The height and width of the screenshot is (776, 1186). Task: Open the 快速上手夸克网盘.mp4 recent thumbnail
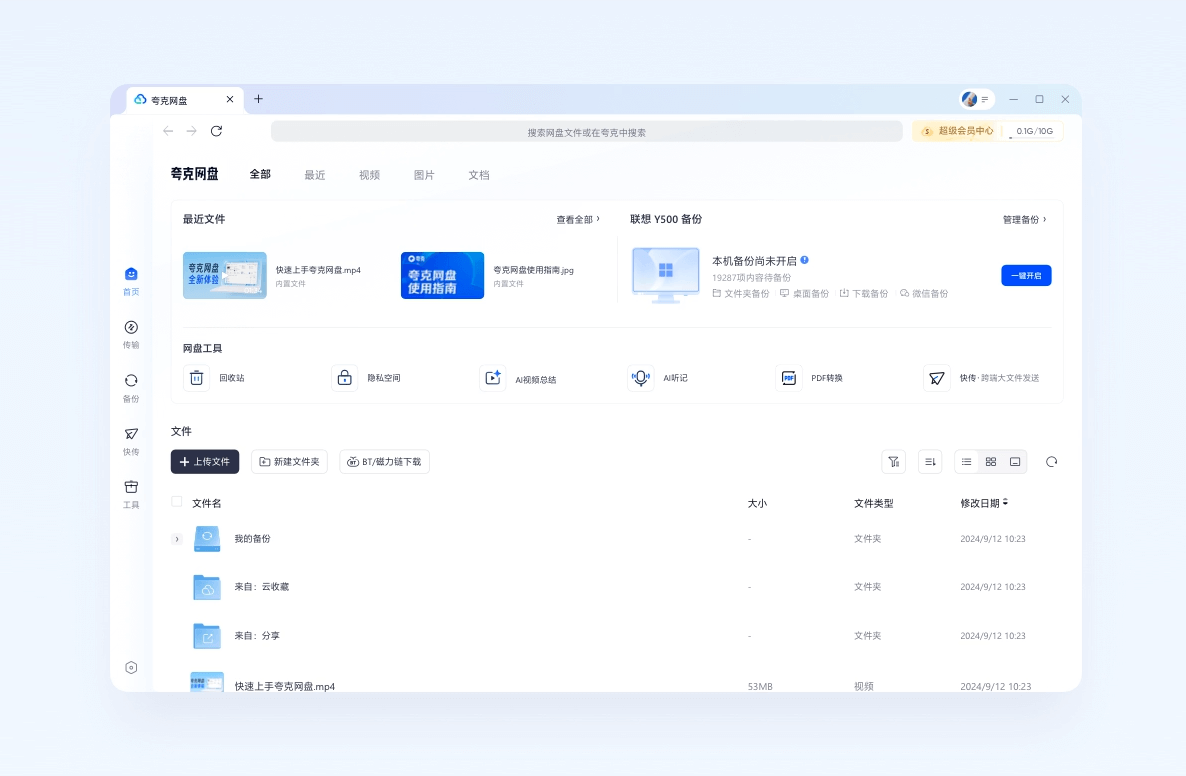click(x=225, y=275)
